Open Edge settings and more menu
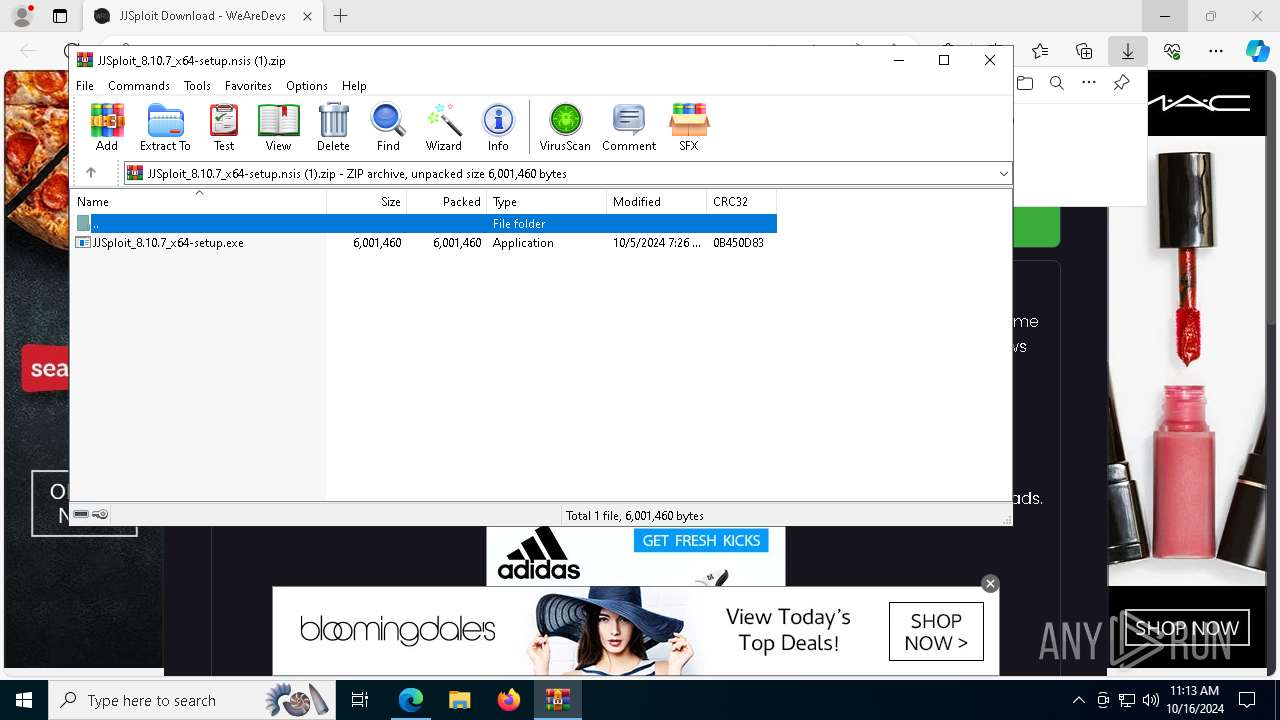 pos(1215,51)
